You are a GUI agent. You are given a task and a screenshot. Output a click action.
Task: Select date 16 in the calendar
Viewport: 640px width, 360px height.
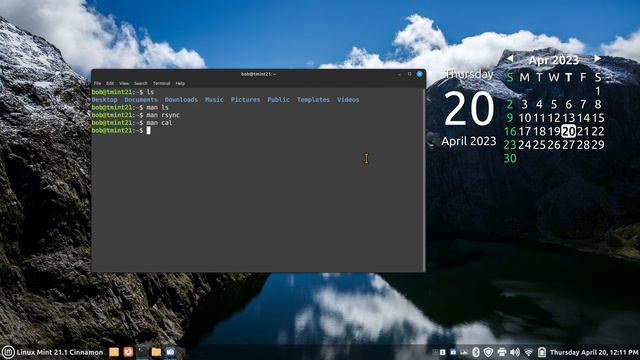[510, 131]
